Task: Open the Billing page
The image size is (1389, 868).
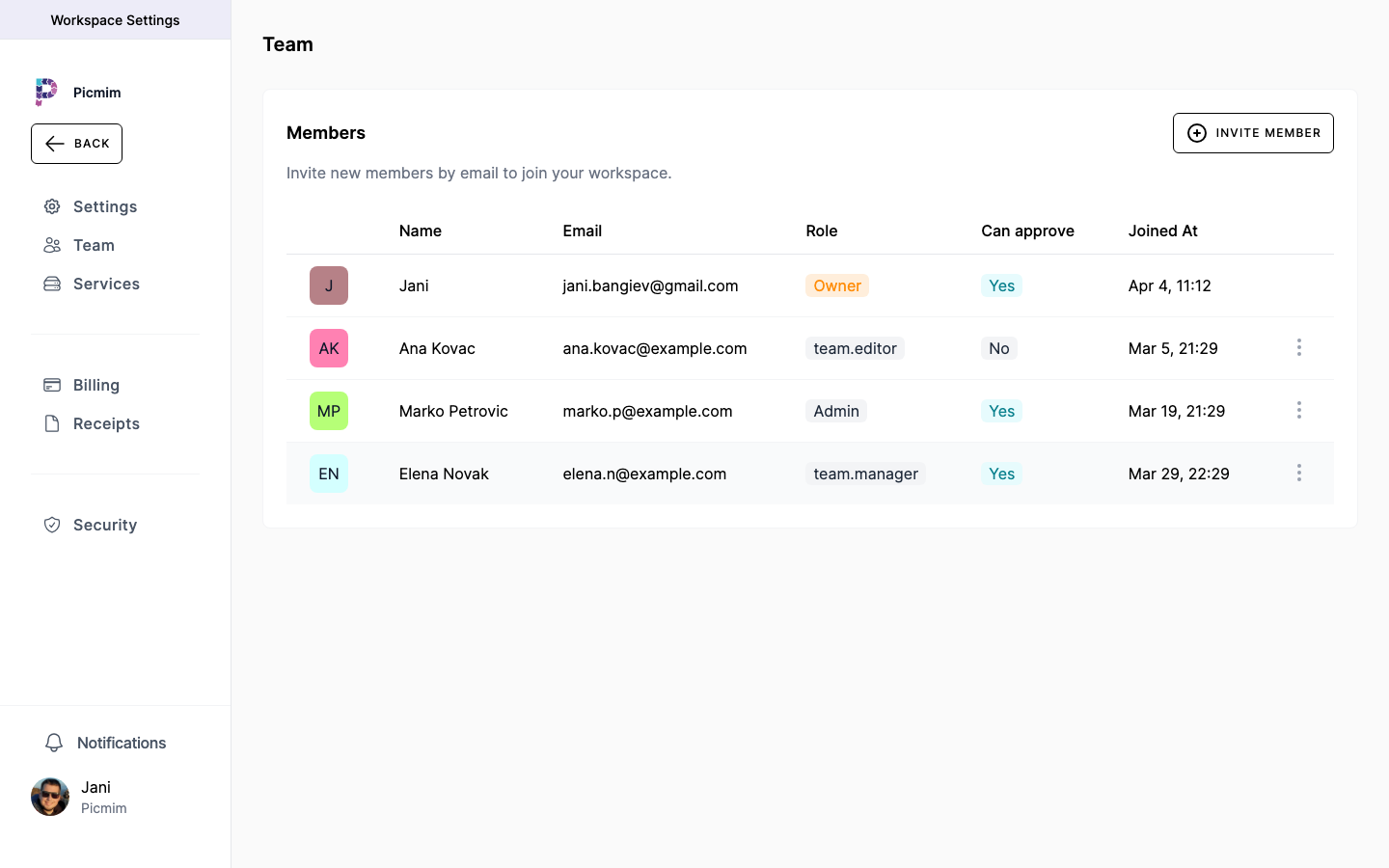Action: (x=96, y=385)
